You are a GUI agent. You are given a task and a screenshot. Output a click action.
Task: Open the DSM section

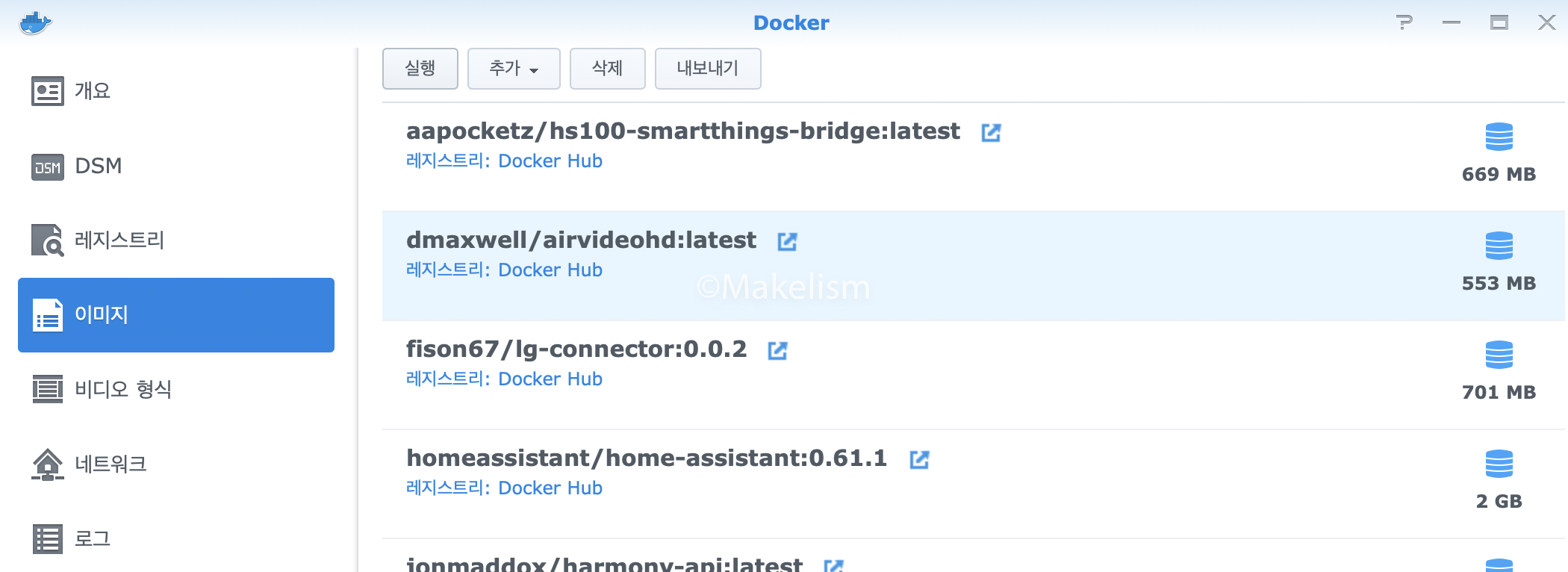tap(176, 166)
